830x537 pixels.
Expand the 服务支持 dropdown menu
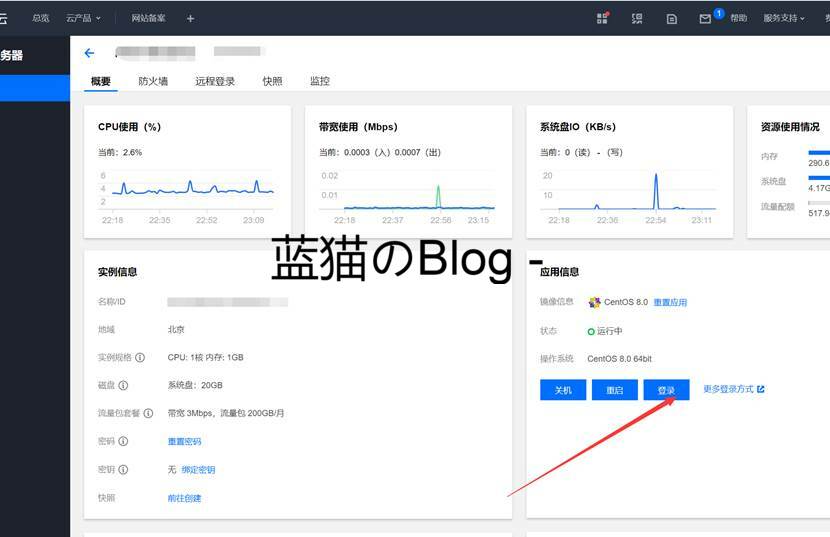pos(784,18)
